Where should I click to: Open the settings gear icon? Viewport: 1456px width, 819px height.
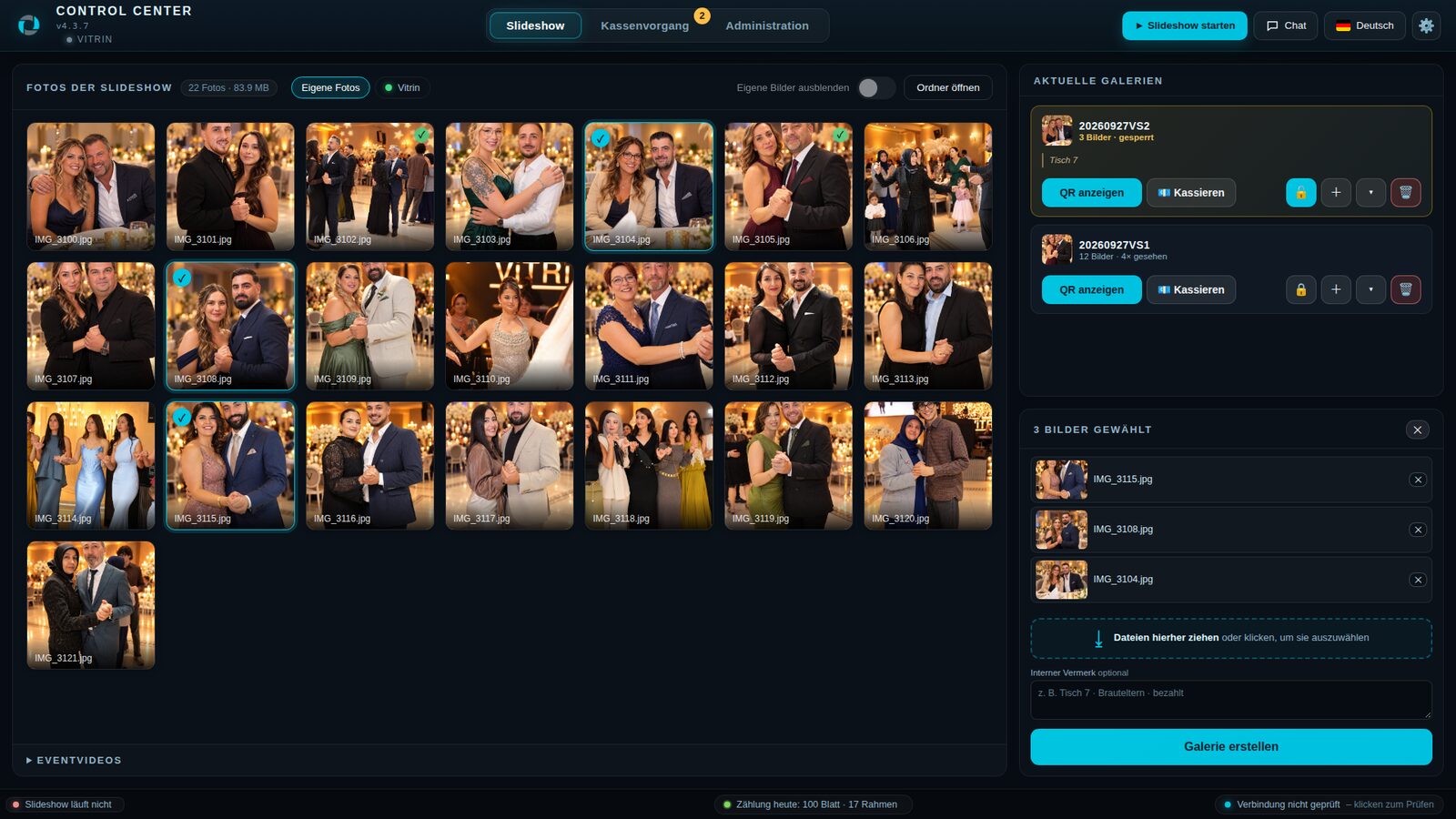coord(1426,25)
